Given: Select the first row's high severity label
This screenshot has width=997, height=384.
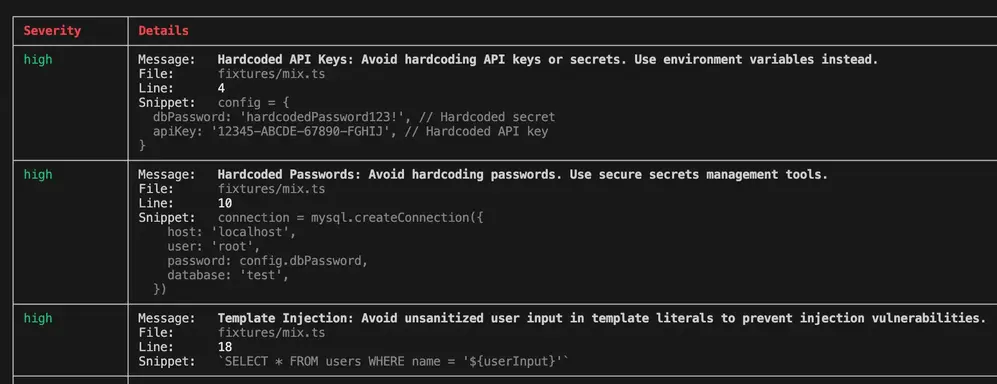Looking at the screenshot, I should pos(38,60).
